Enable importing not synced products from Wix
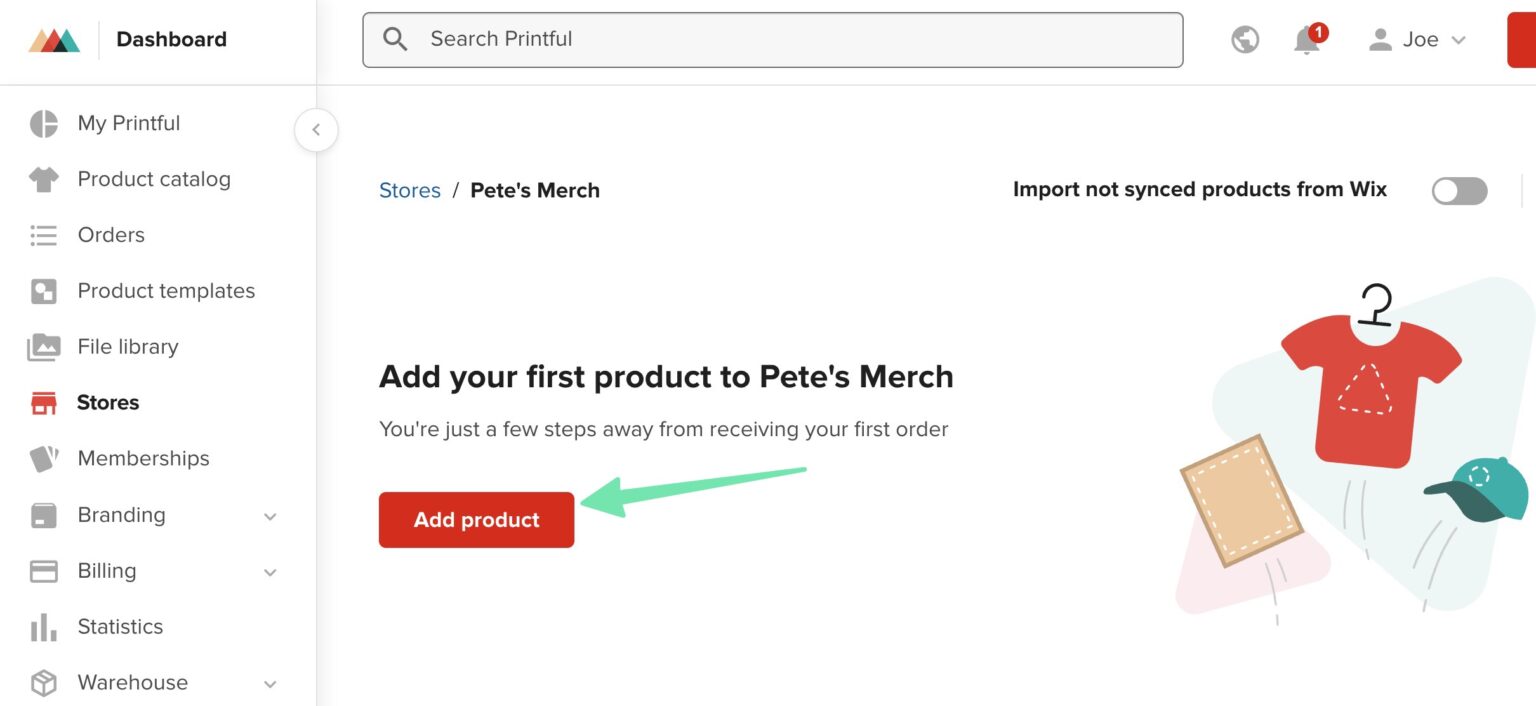 tap(1459, 190)
